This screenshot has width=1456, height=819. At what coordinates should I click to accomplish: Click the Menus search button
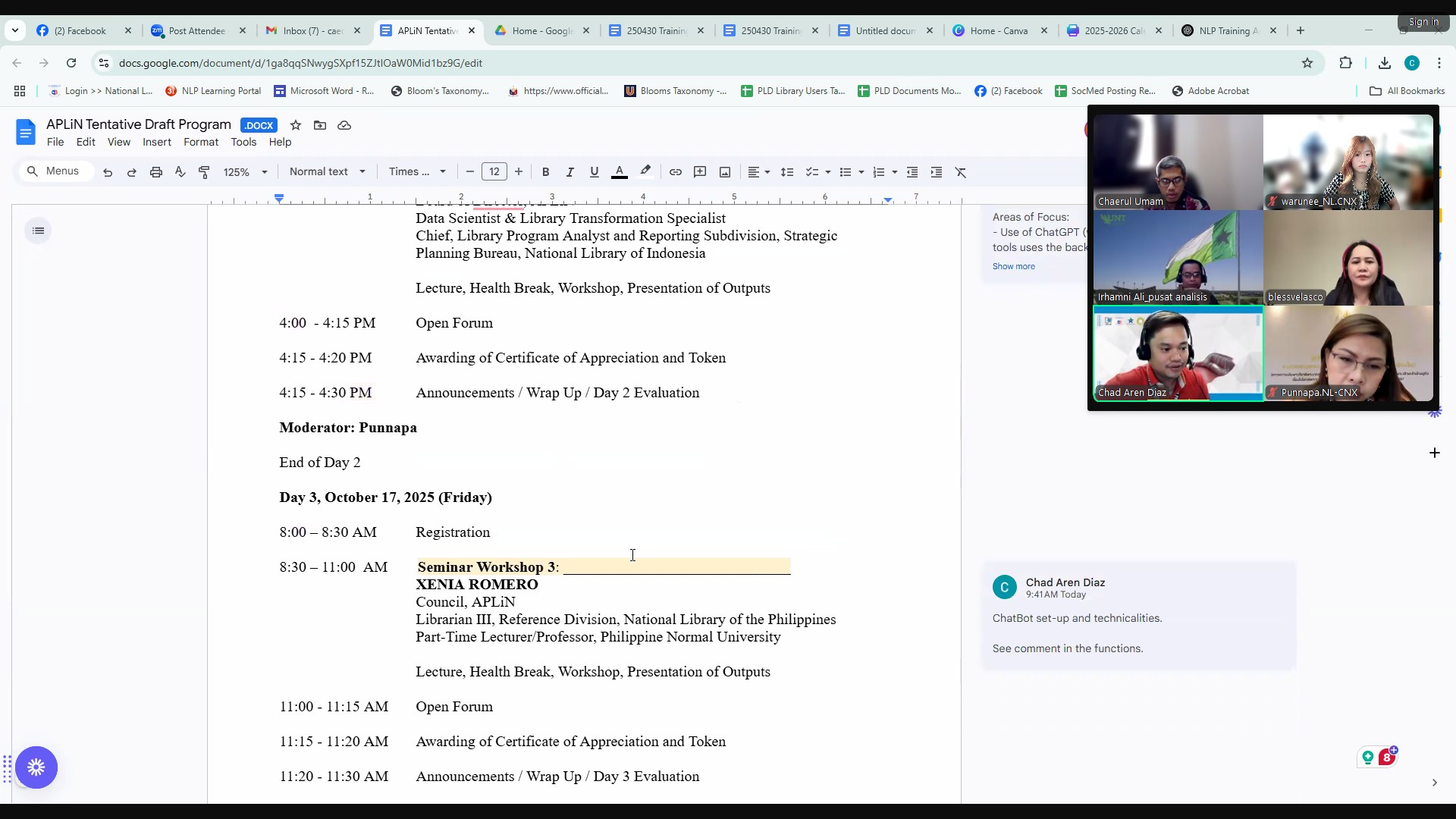[54, 171]
